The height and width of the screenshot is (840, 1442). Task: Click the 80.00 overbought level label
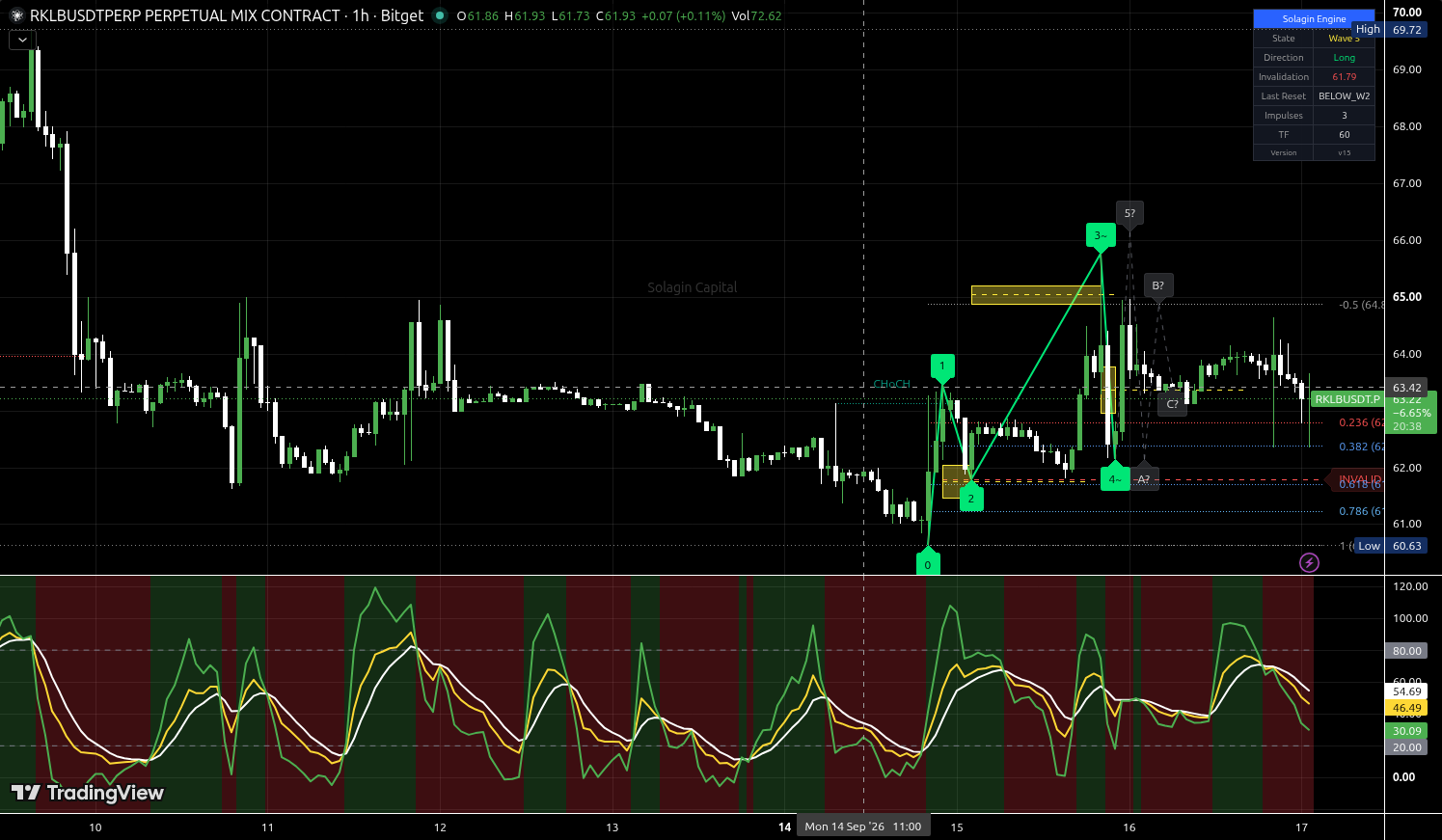point(1407,651)
